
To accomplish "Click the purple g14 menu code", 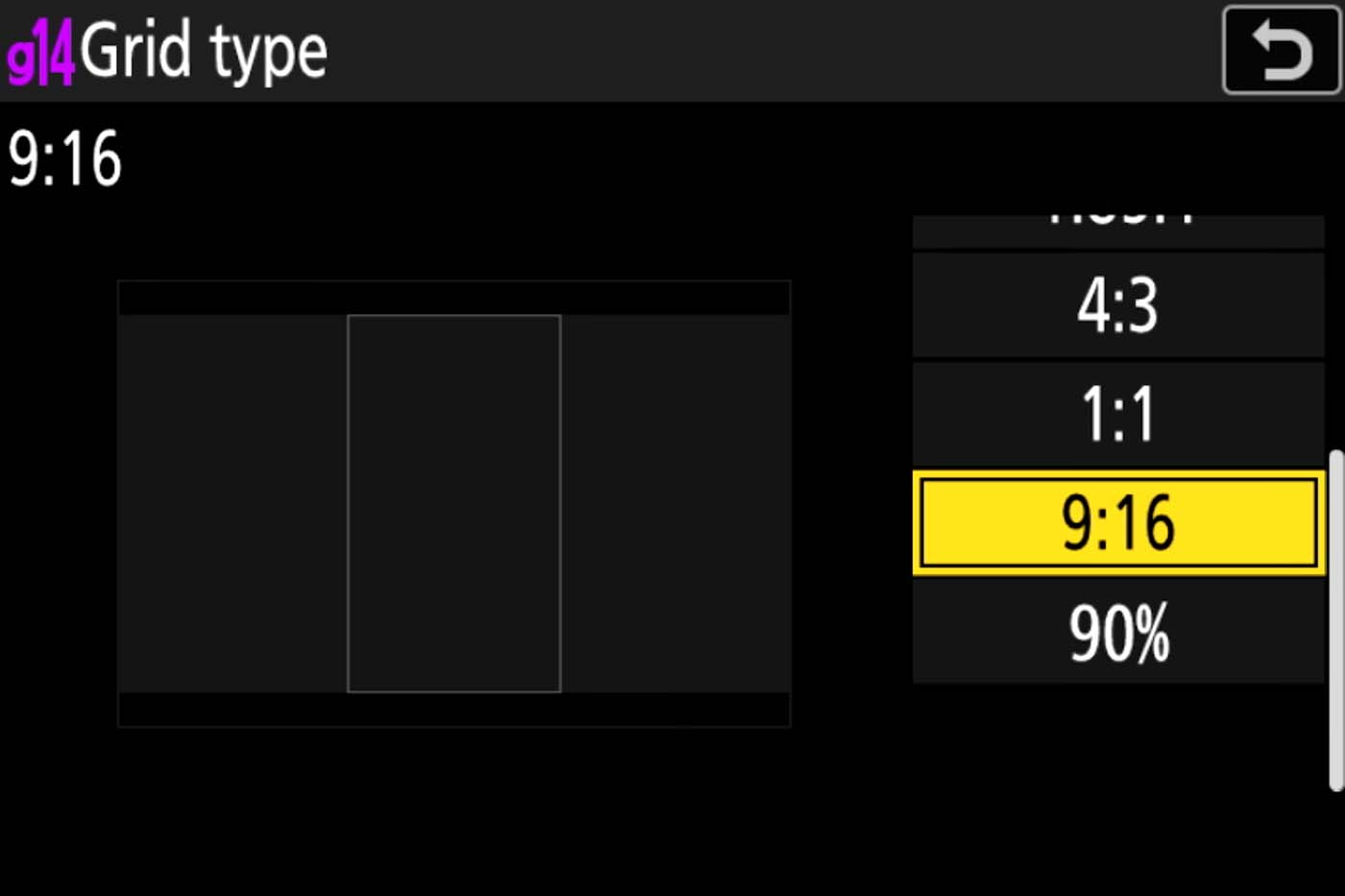I will tap(39, 54).
